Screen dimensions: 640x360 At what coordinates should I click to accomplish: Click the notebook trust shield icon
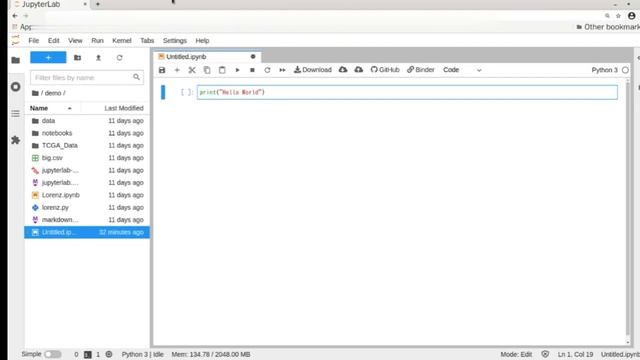point(545,354)
